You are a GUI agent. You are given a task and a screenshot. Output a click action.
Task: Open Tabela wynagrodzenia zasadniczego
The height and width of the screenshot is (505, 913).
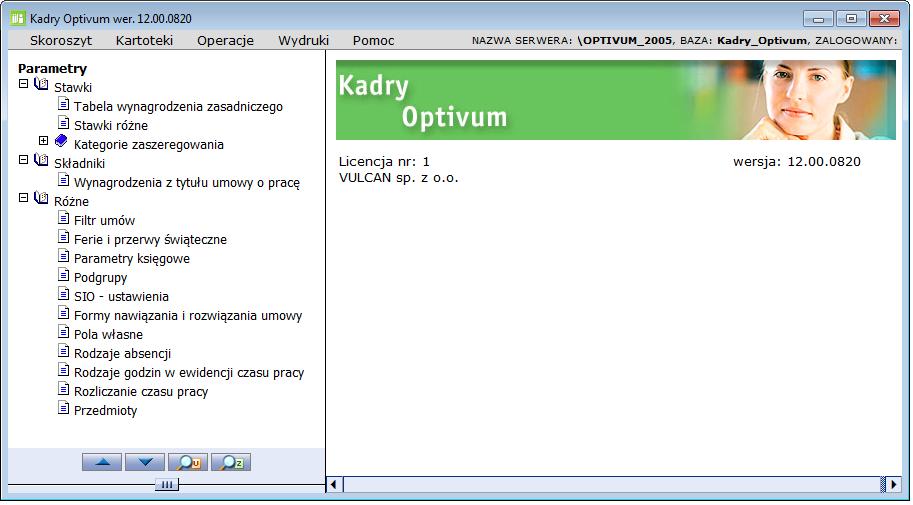(178, 107)
